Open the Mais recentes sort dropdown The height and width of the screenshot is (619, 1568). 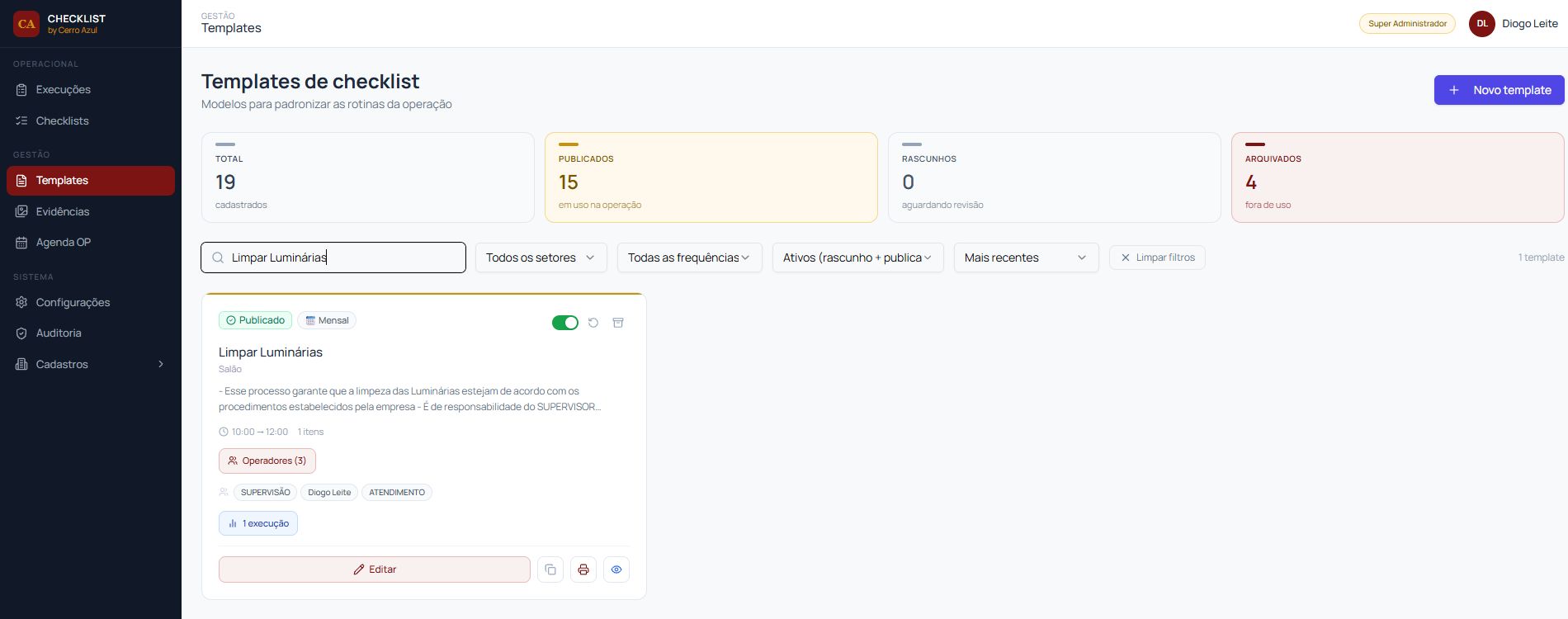point(1027,258)
